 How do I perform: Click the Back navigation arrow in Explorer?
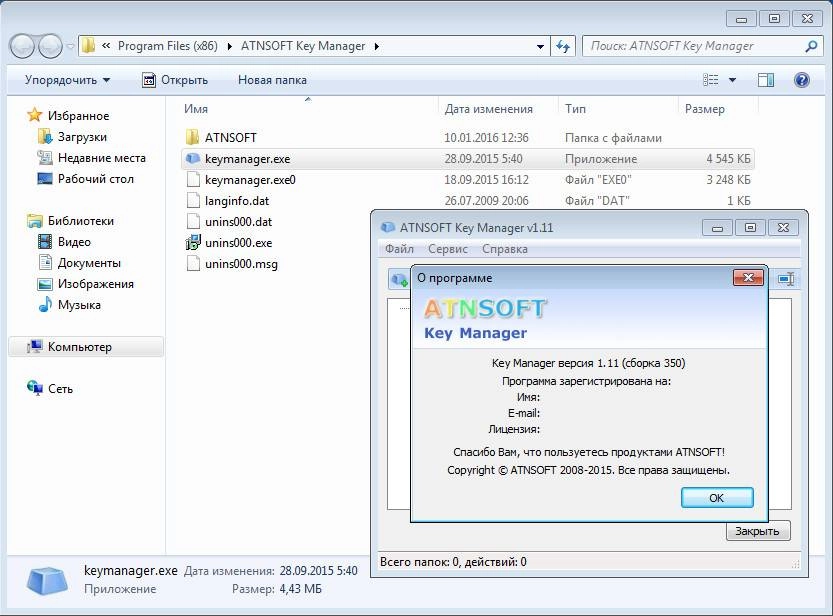click(x=22, y=46)
